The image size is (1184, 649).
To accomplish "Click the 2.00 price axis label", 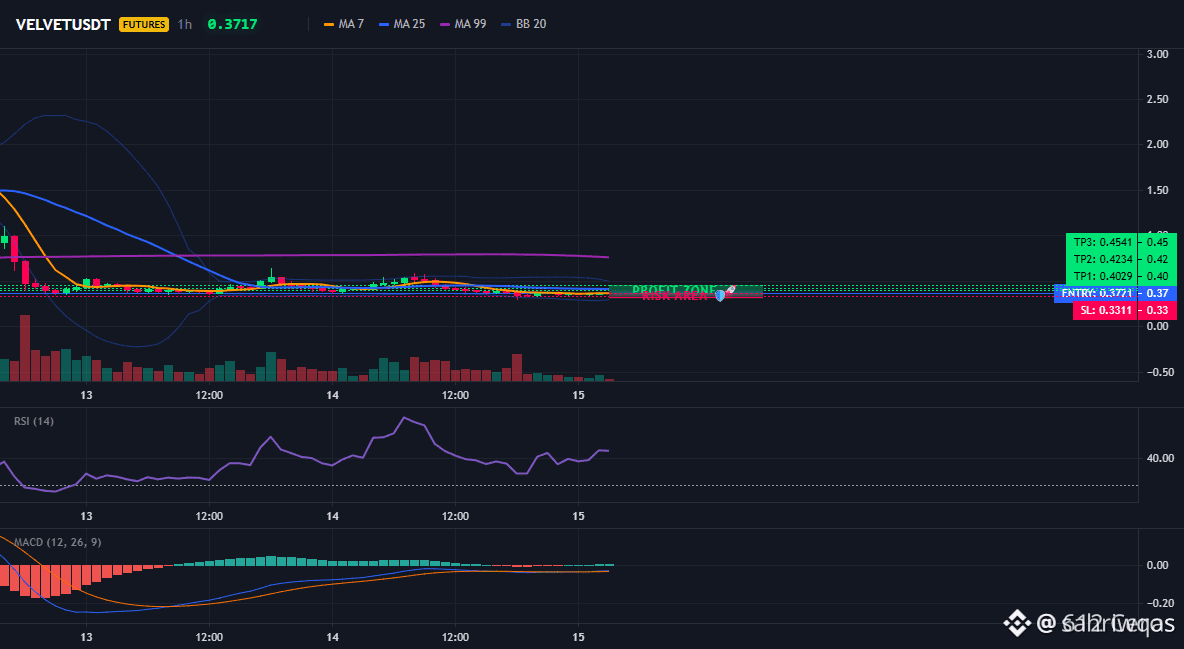I will tap(1157, 144).
